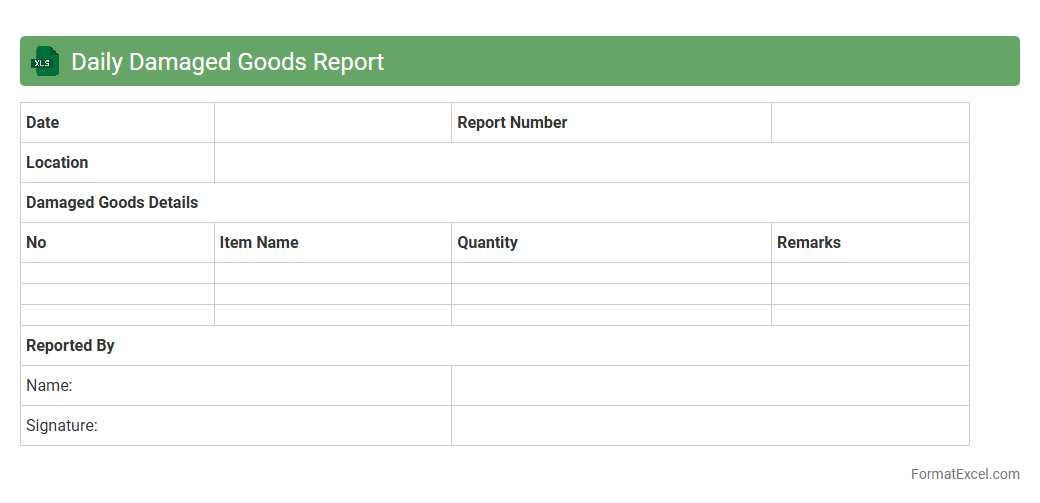The width and height of the screenshot is (1040, 503).
Task: Select the Report Number label cell
Action: (610, 122)
